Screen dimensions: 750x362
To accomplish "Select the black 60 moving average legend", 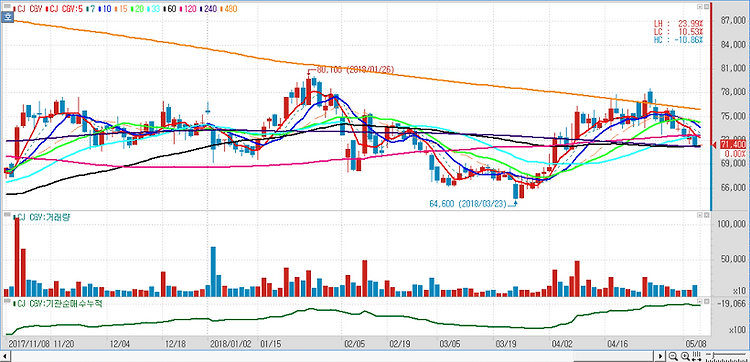I will tap(170, 9).
